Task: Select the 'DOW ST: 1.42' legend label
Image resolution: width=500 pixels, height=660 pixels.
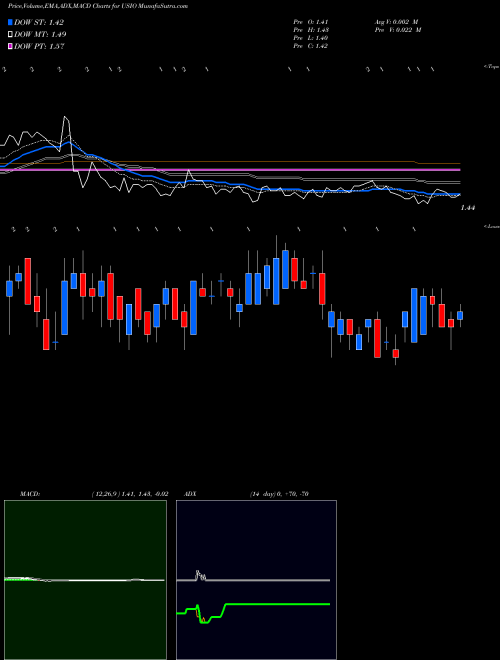Action: click(x=39, y=22)
